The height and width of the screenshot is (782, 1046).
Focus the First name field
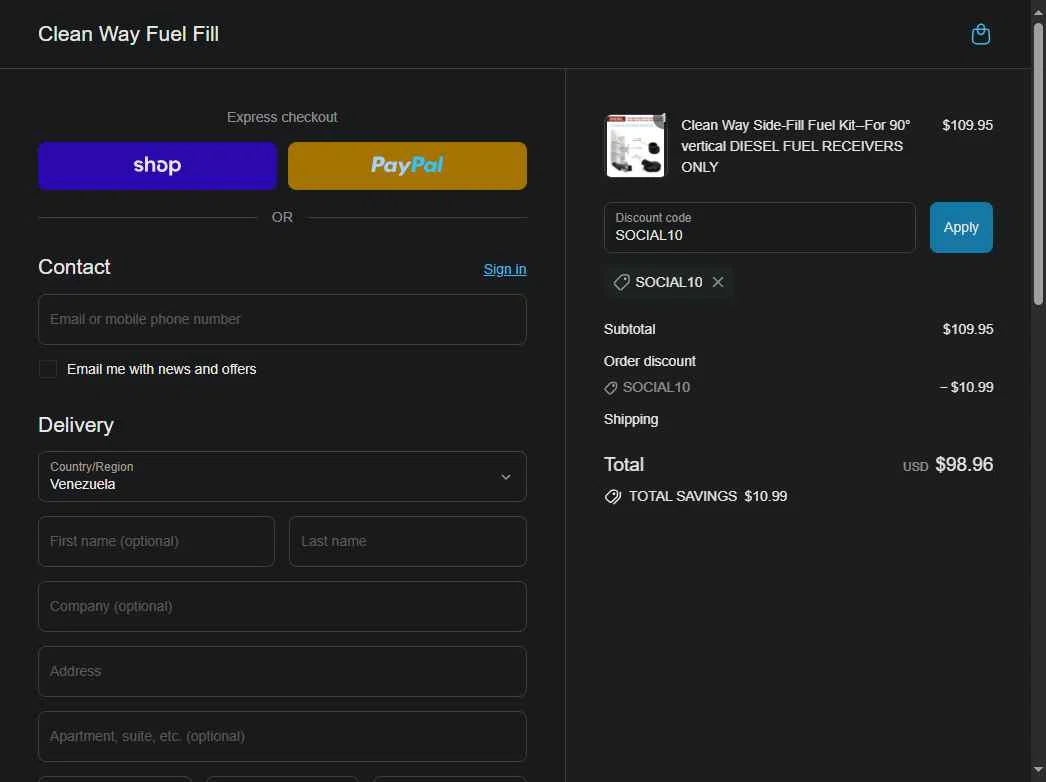(157, 541)
